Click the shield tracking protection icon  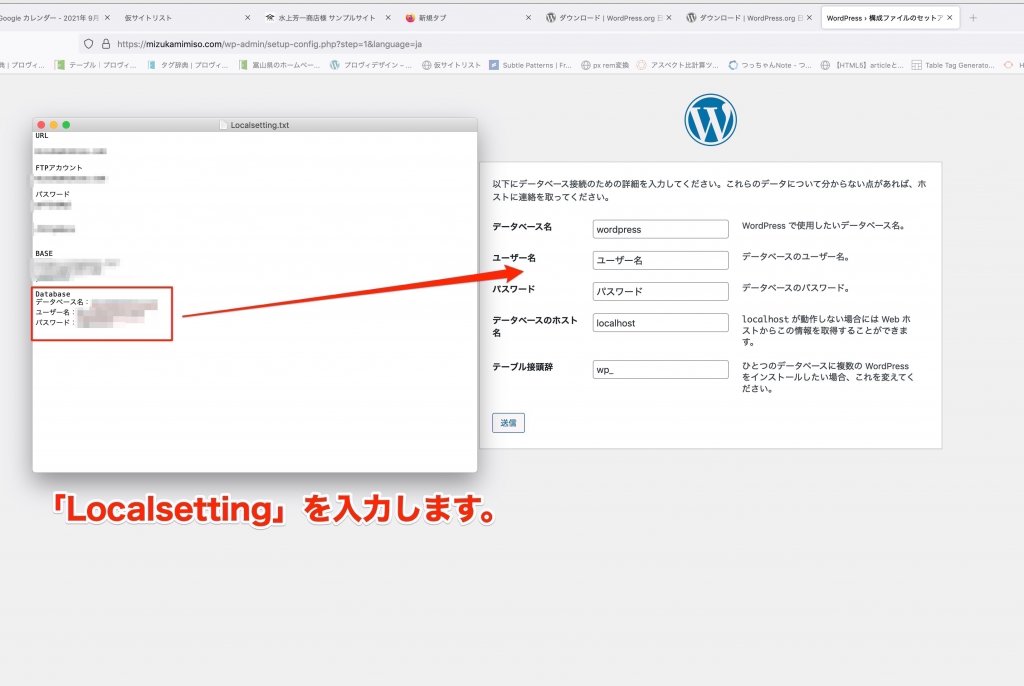89,44
